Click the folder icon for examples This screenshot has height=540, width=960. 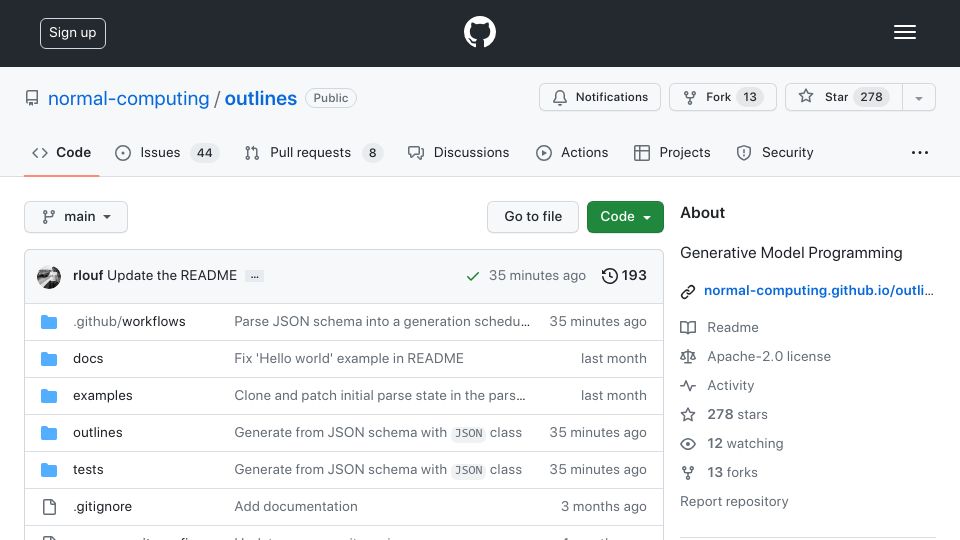49,396
